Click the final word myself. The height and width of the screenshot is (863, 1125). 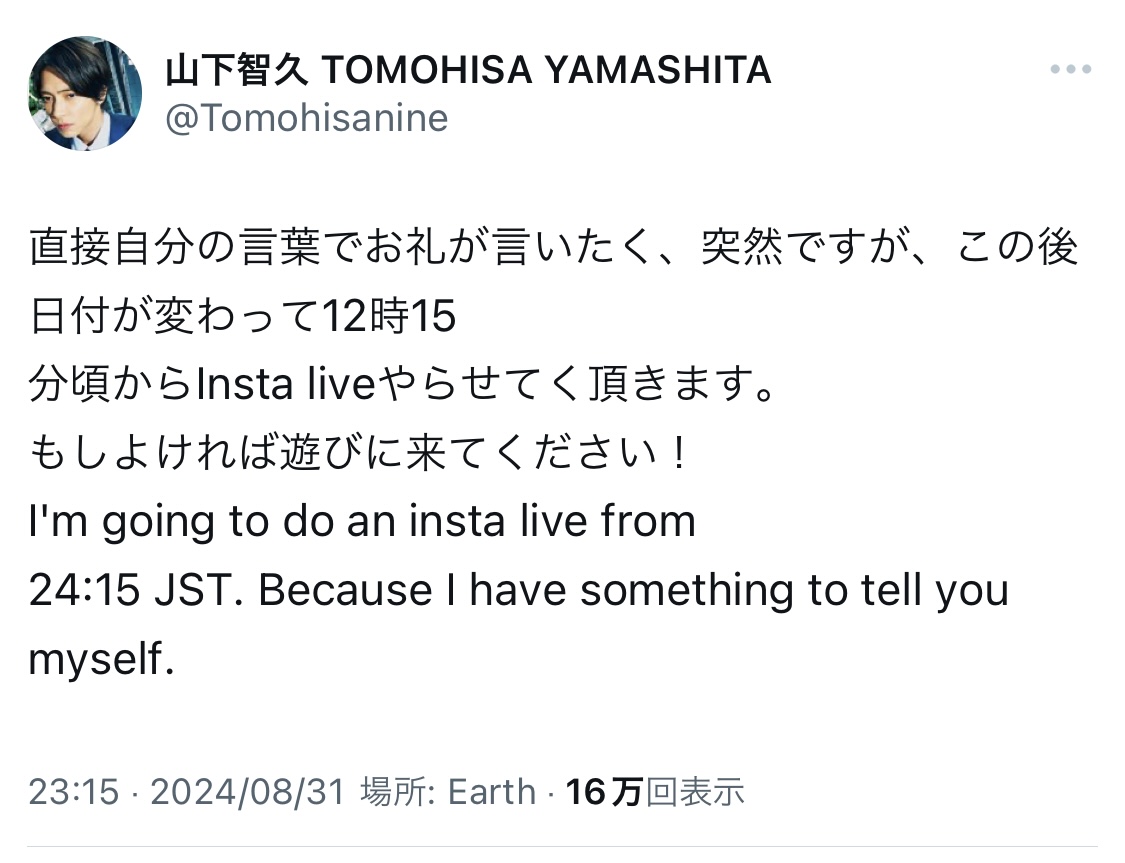(x=101, y=660)
